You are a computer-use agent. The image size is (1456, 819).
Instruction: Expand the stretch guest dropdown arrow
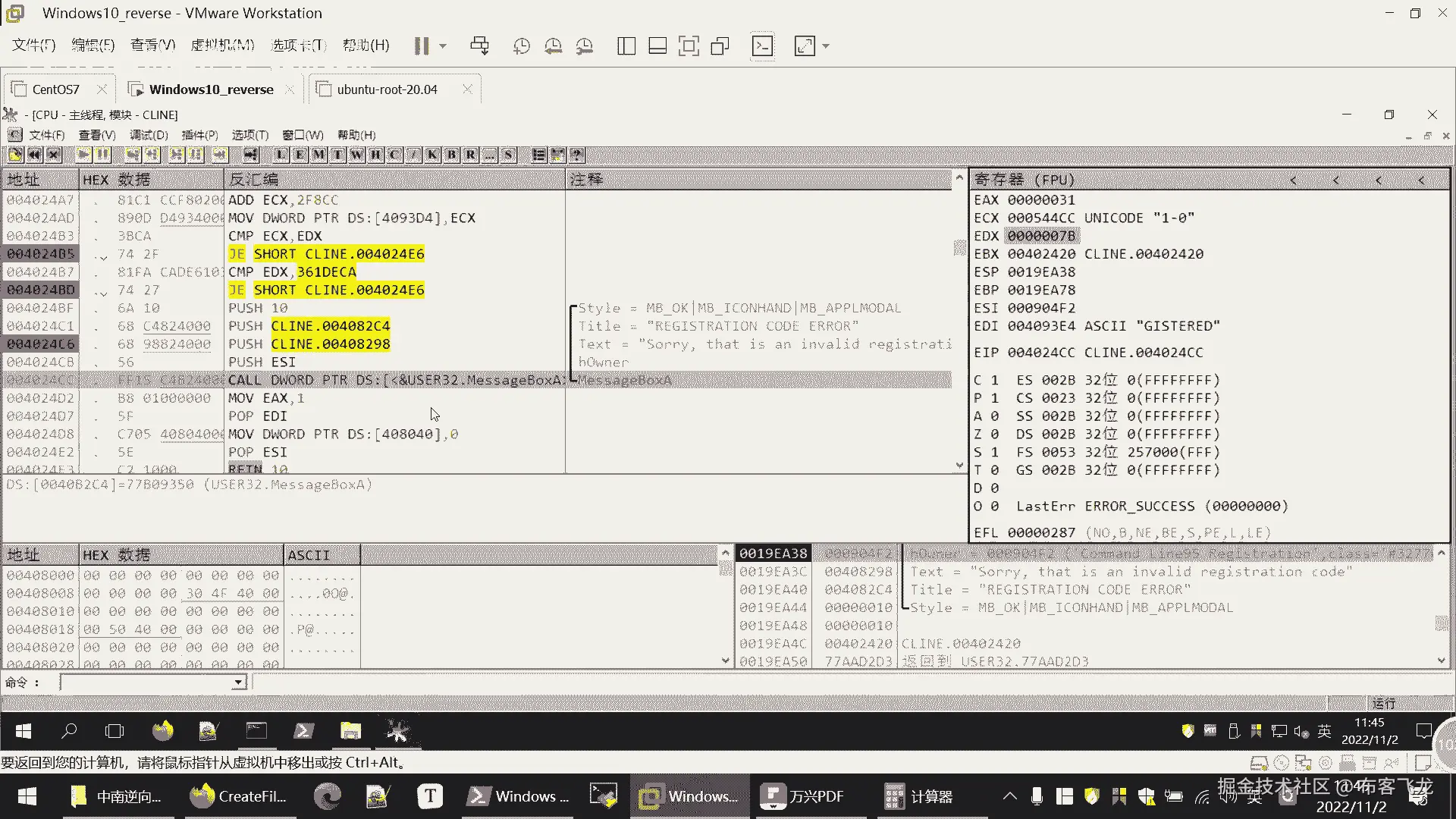(826, 46)
